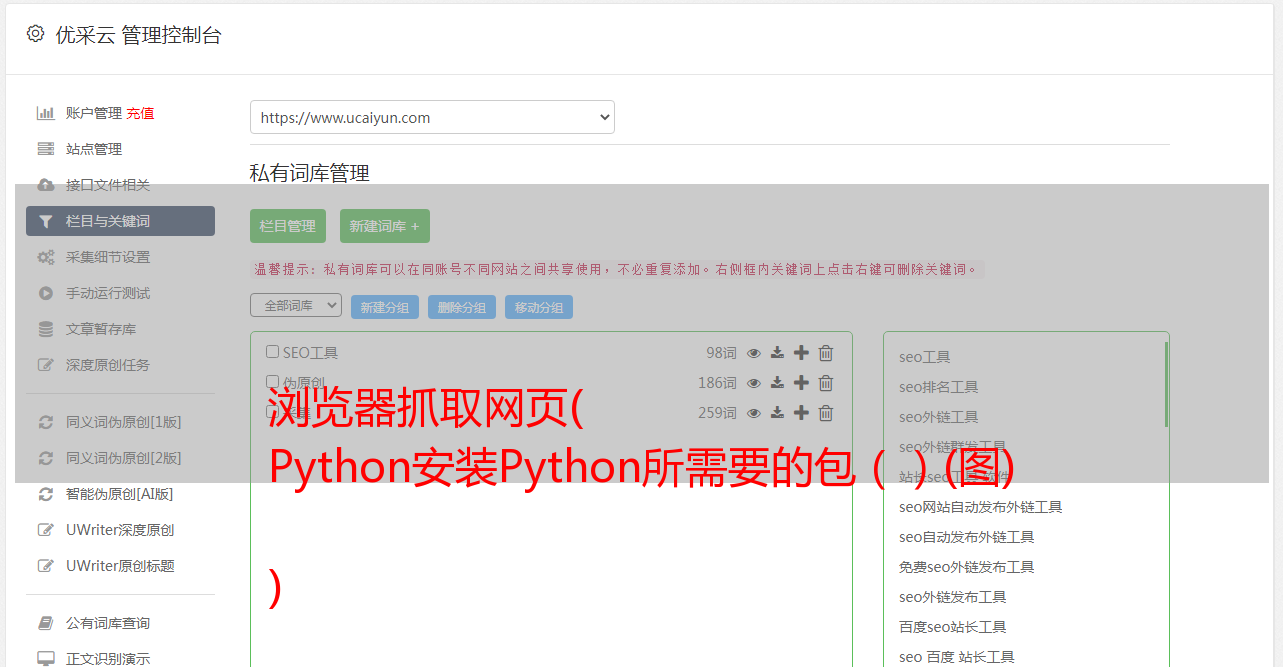Viewport: 1283px width, 667px height.
Task: Click the server icon beside 站点管理
Action: click(x=46, y=149)
